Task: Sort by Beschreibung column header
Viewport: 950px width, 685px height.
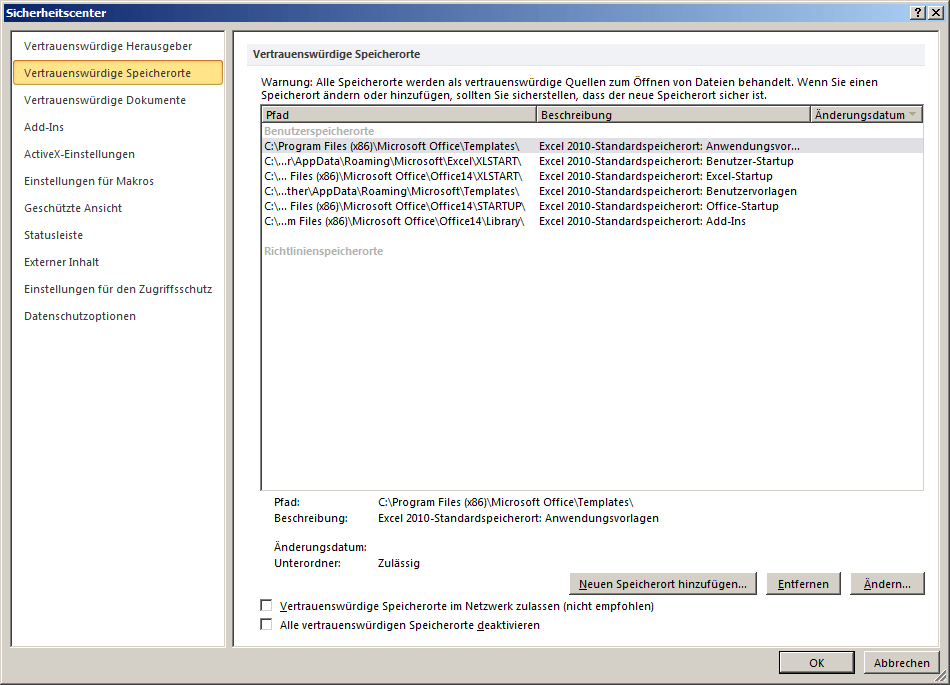Action: 673,114
